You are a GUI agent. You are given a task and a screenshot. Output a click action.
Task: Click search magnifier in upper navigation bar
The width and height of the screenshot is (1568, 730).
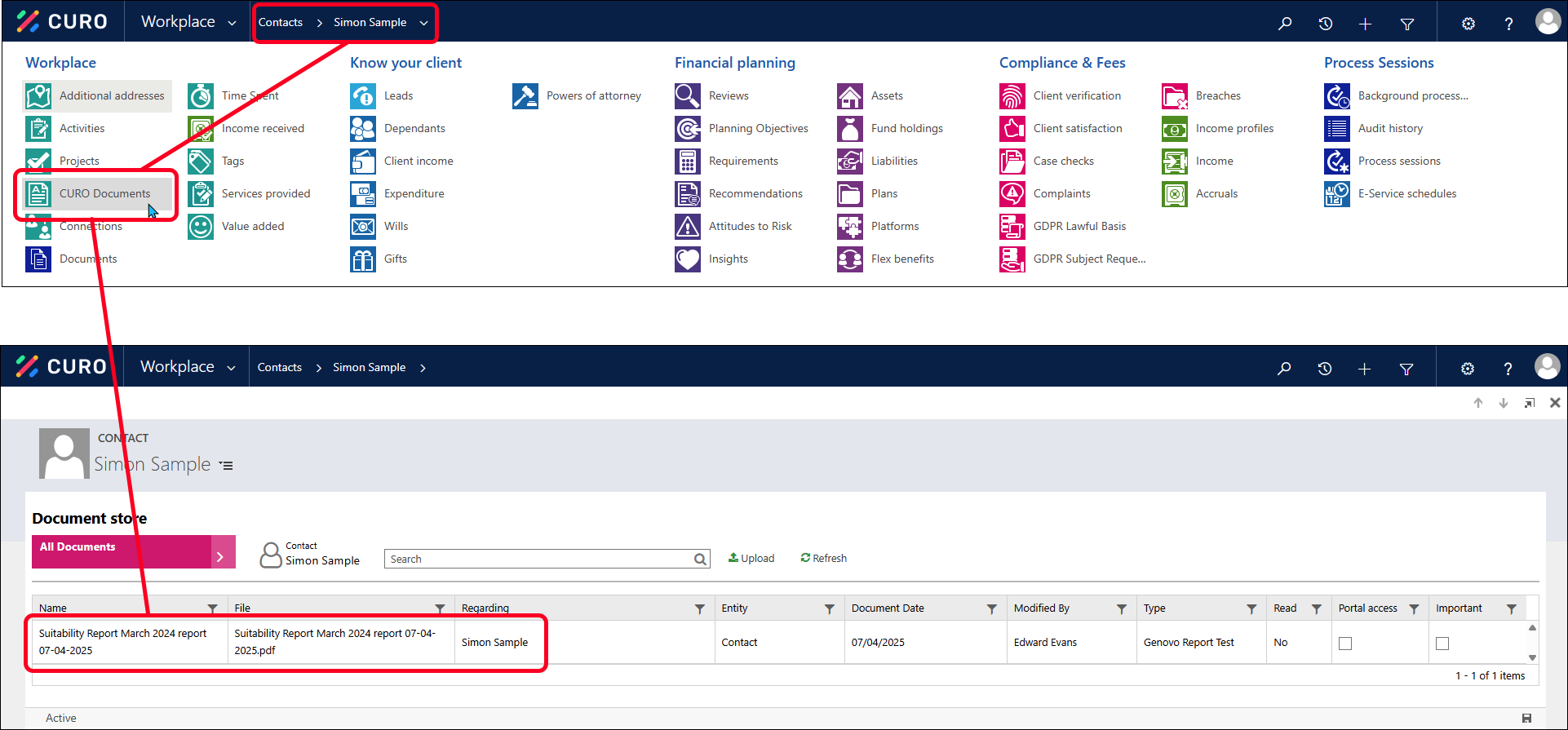point(1285,23)
